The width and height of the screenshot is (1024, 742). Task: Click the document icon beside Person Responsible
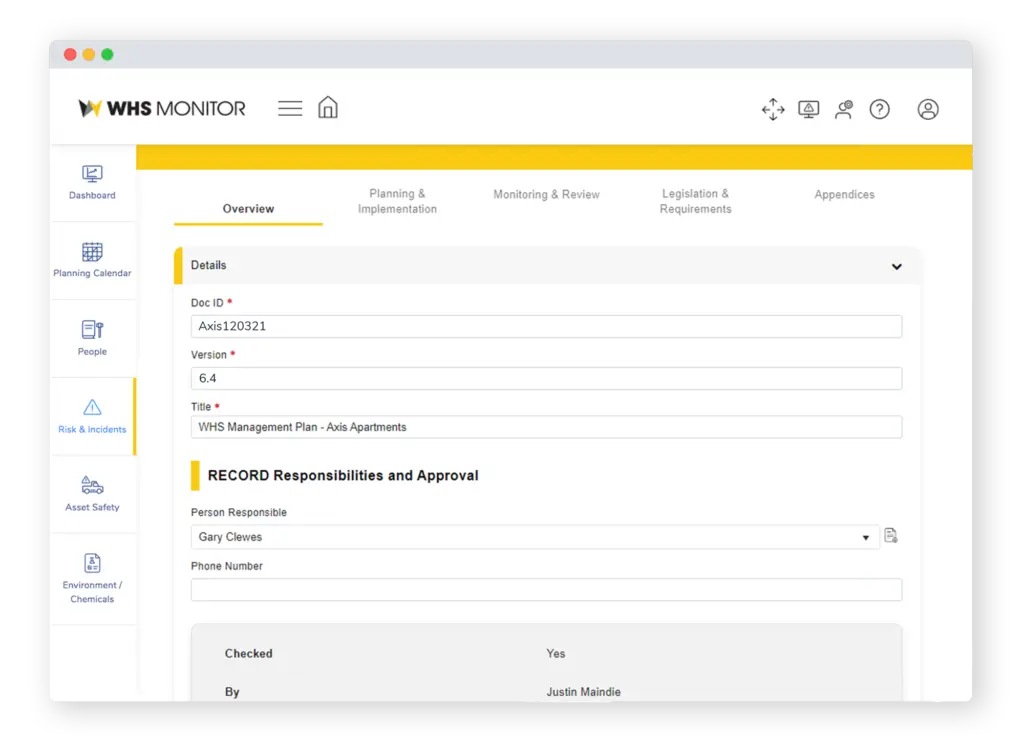coord(891,536)
